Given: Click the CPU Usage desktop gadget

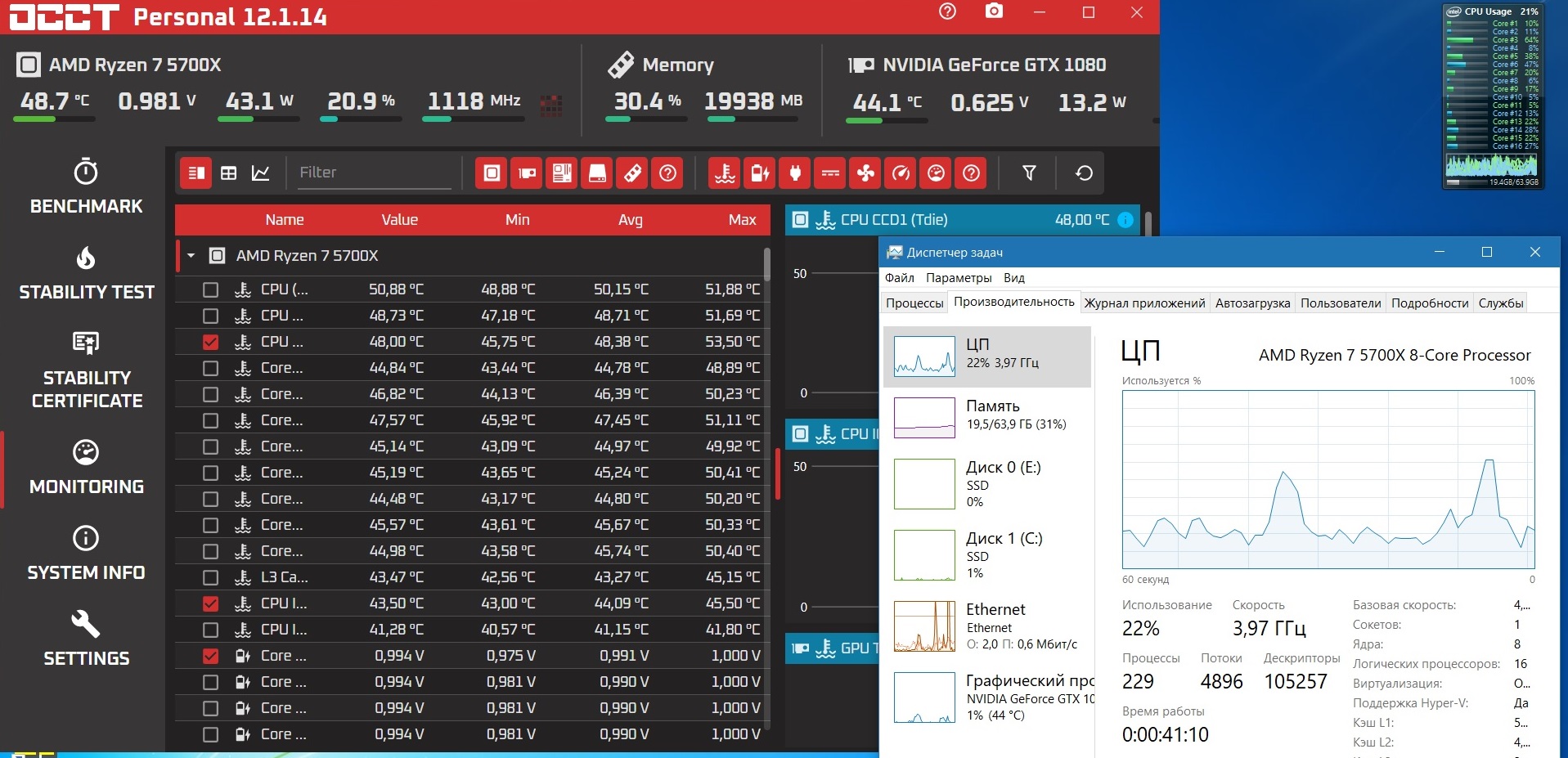Looking at the screenshot, I should click(x=1493, y=96).
